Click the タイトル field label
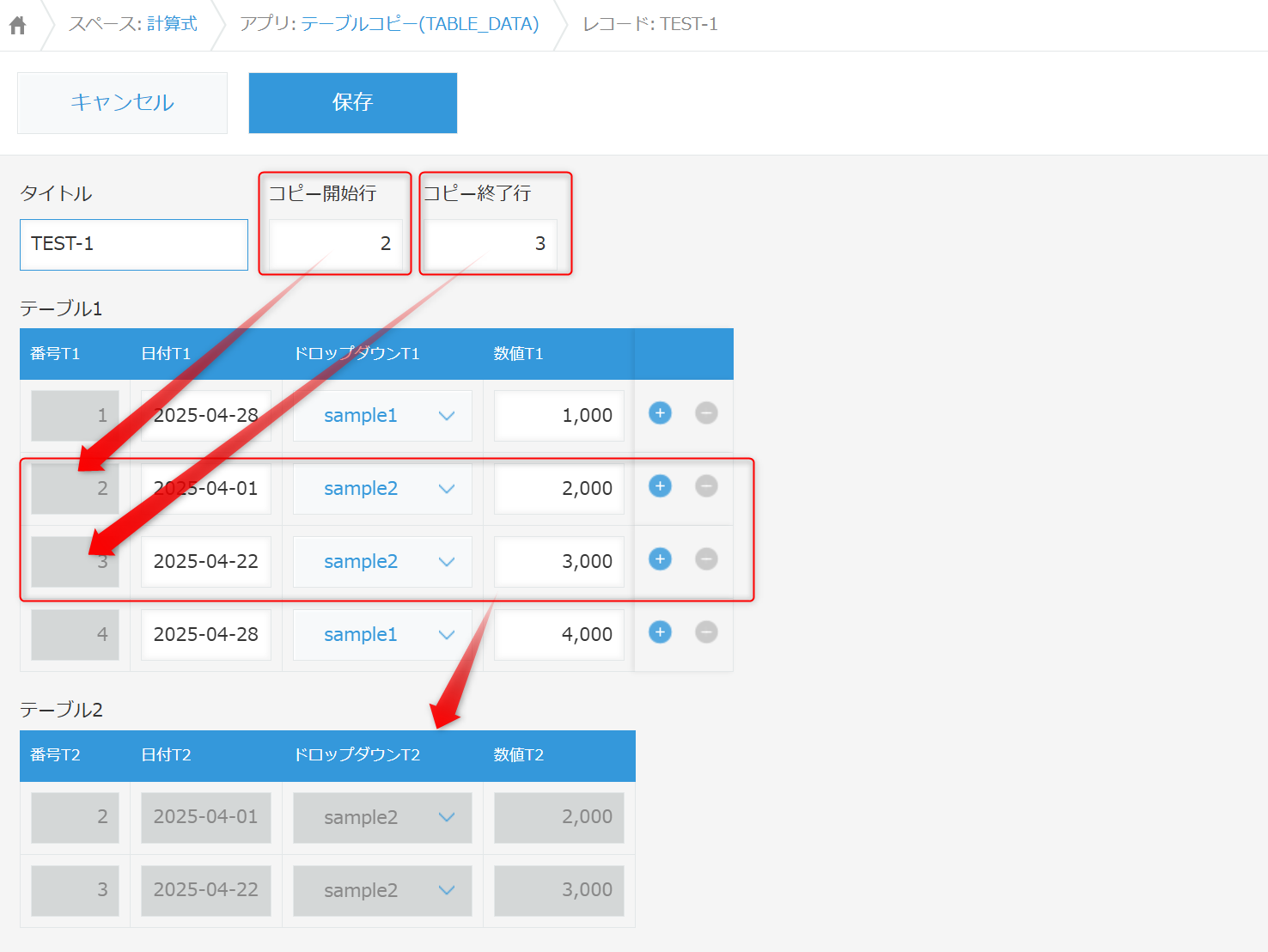Viewport: 1268px width, 952px height. click(x=56, y=194)
